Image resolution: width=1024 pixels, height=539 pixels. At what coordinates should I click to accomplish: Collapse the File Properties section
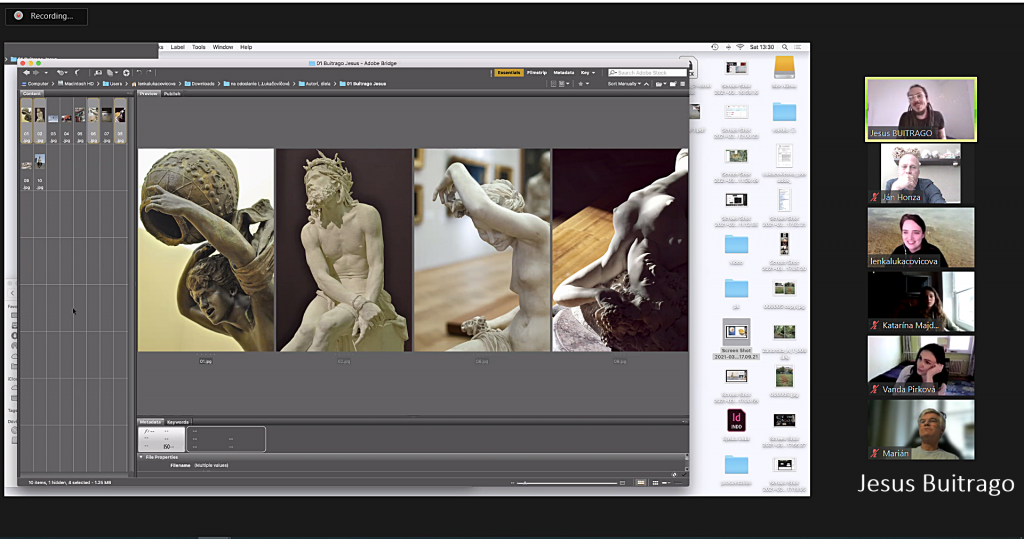click(141, 457)
